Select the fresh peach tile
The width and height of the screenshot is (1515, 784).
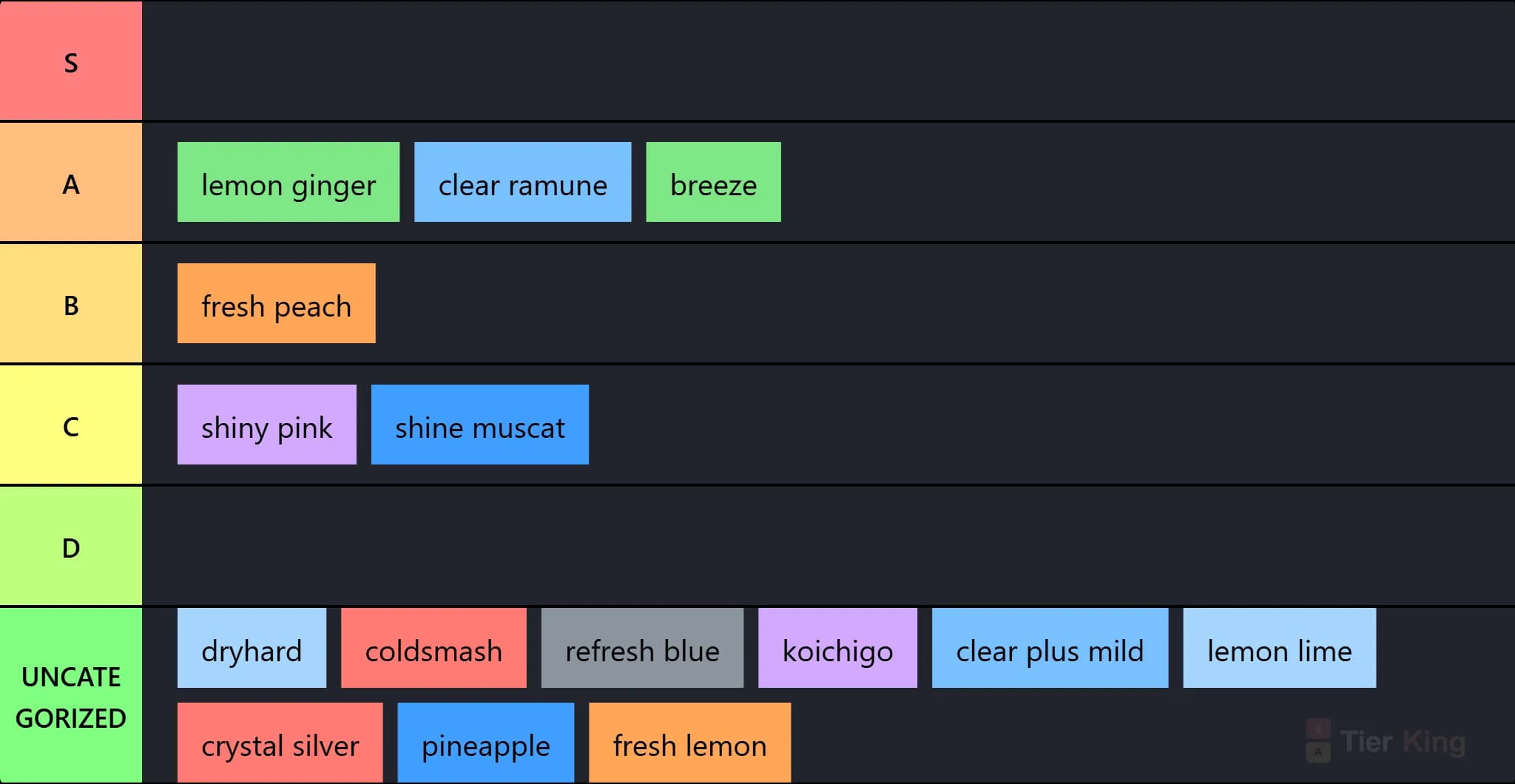[277, 303]
